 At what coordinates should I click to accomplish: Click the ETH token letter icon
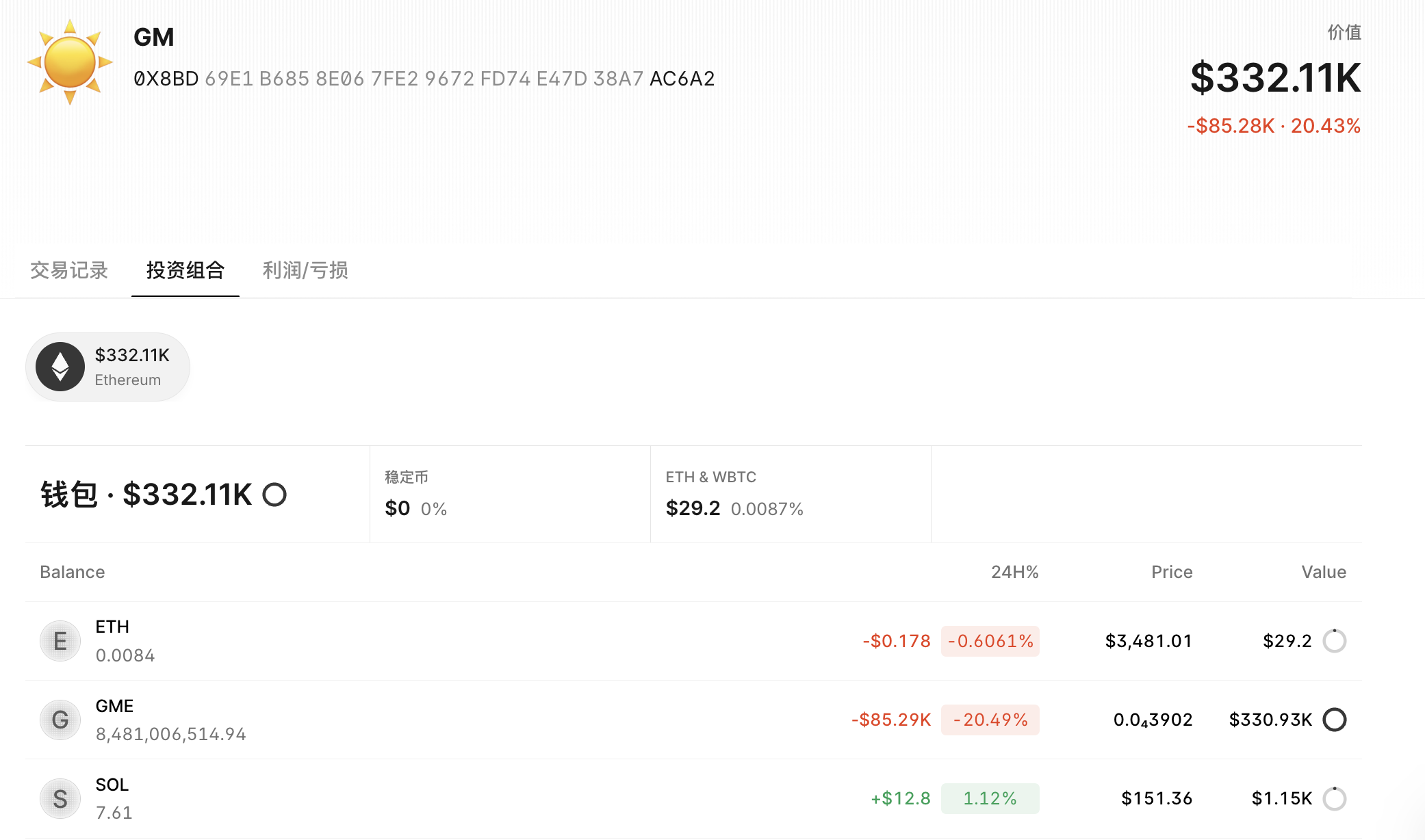point(60,641)
